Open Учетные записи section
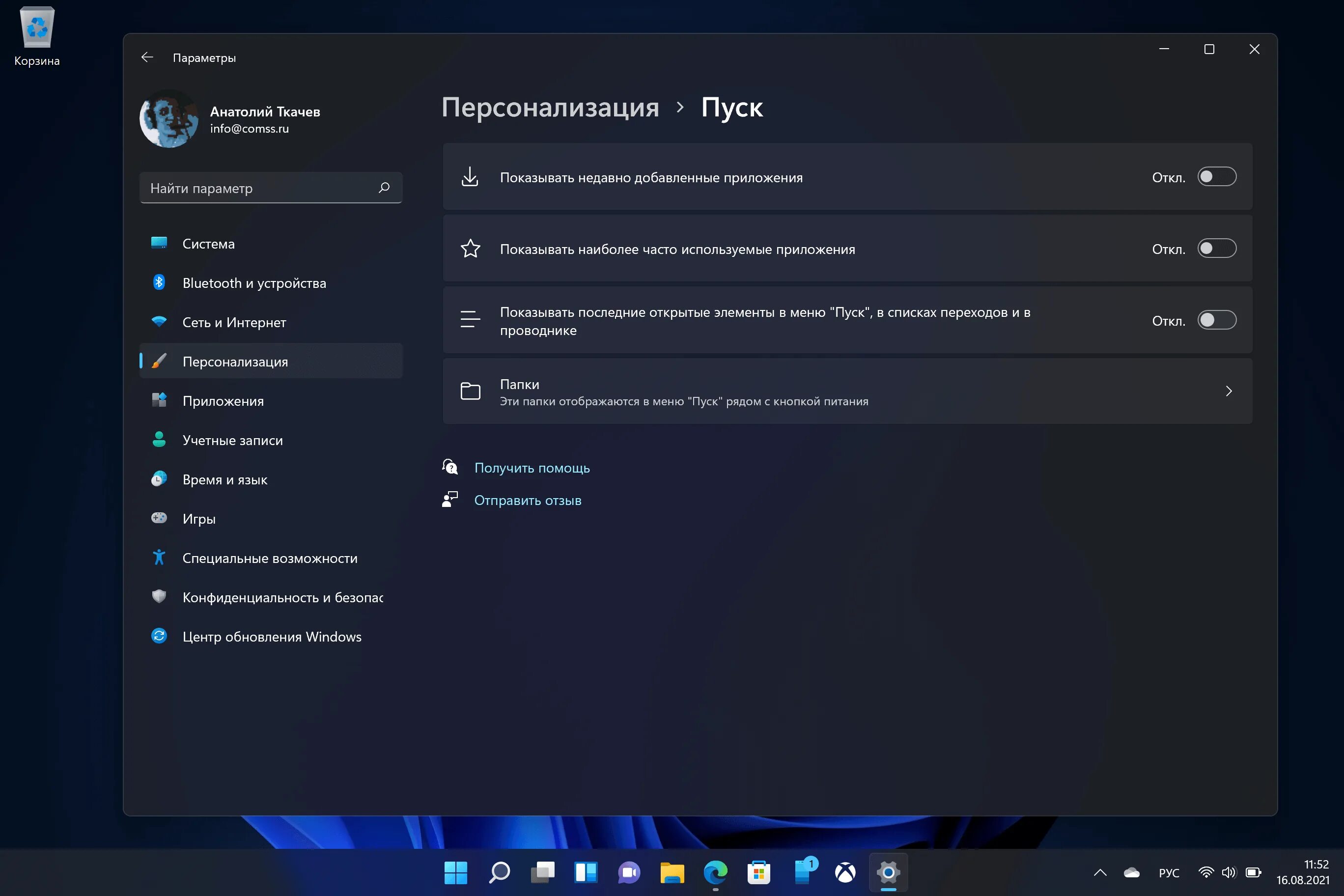Viewport: 1344px width, 896px height. click(271, 440)
